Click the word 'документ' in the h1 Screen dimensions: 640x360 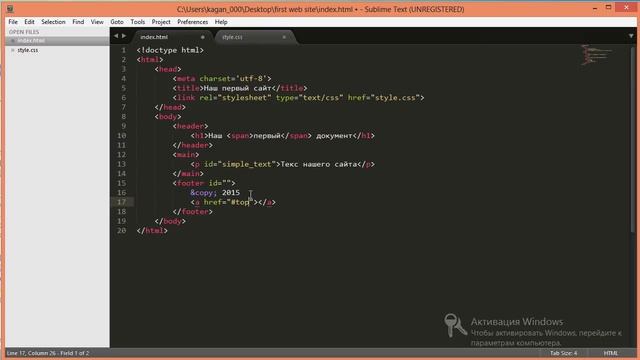point(334,136)
